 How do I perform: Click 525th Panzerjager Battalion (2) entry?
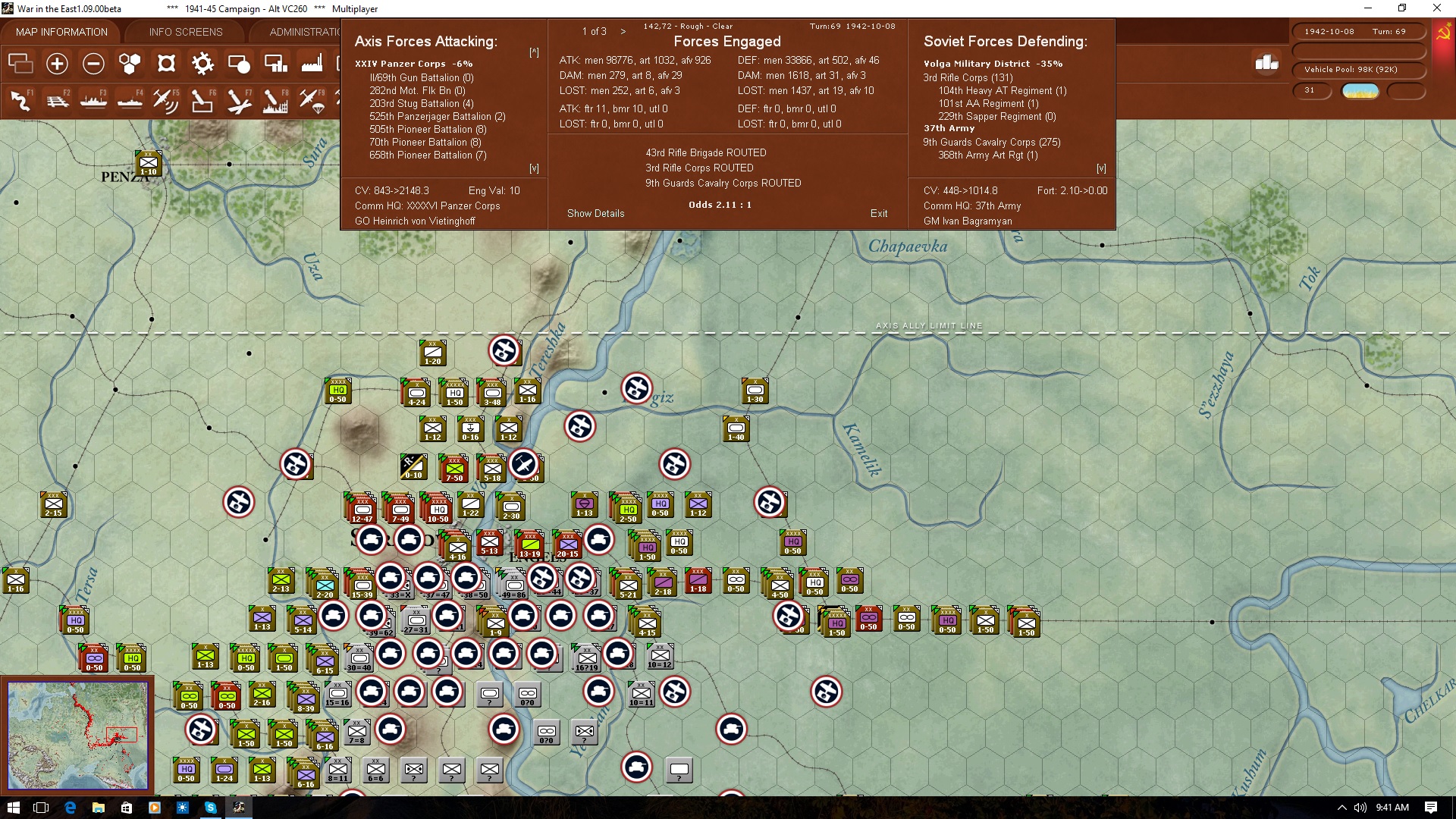coord(438,116)
